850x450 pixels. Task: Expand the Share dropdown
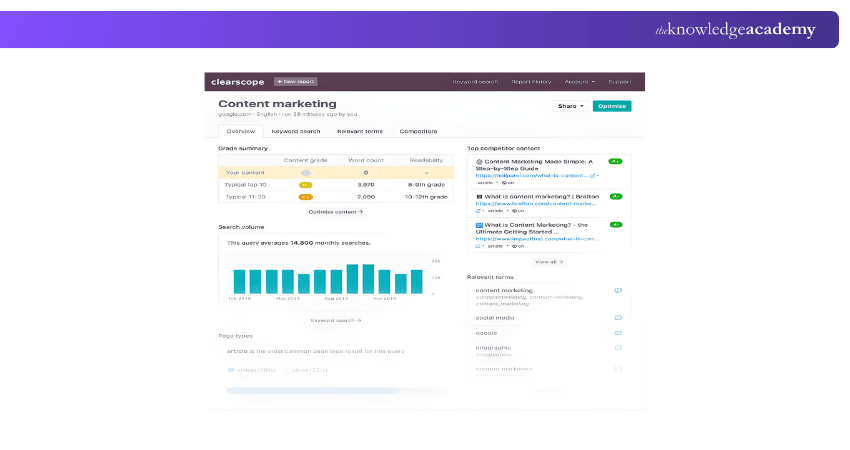pos(570,106)
